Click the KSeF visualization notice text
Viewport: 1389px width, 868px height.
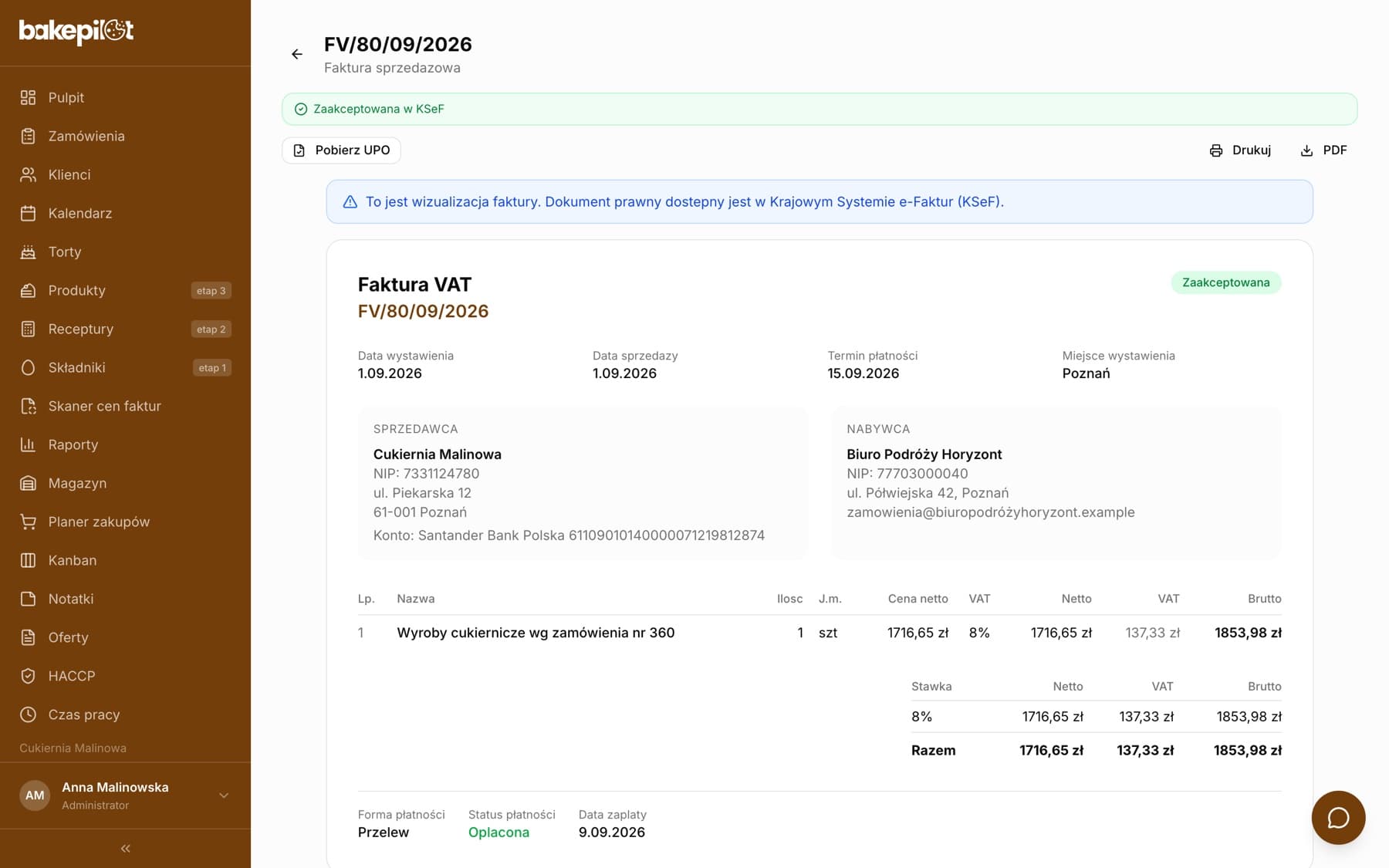[x=684, y=202]
